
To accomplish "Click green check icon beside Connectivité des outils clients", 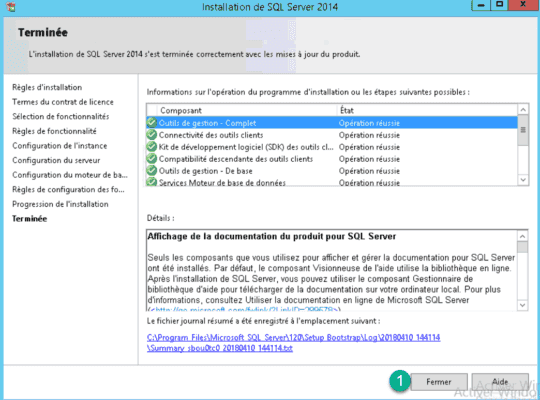I will (152, 135).
